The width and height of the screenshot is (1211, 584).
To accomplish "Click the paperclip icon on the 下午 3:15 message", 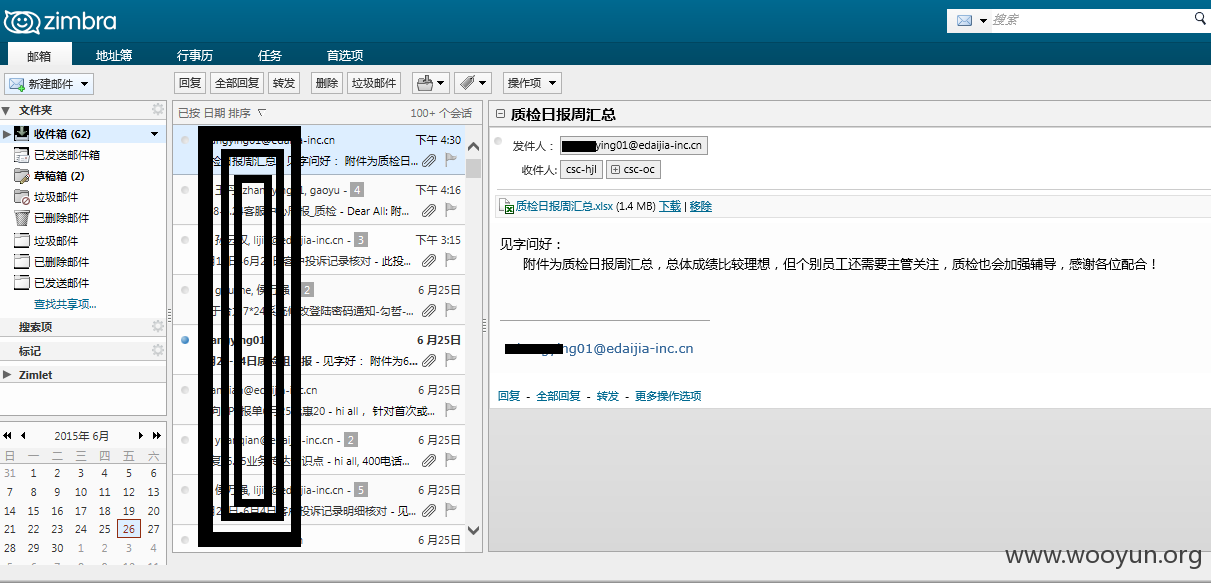I will click(x=428, y=260).
